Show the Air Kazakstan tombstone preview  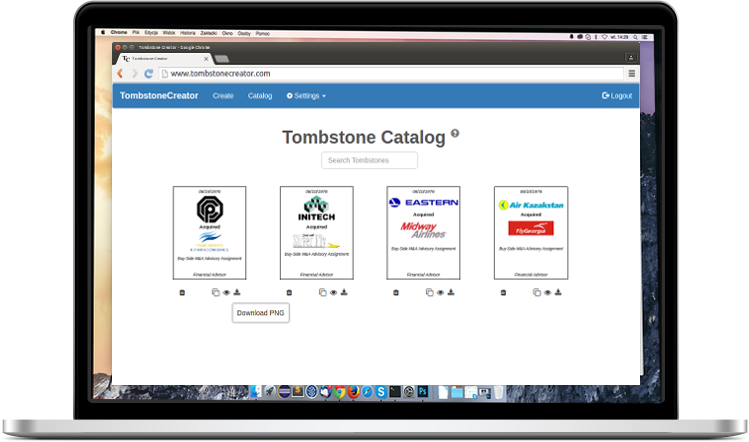[547, 292]
